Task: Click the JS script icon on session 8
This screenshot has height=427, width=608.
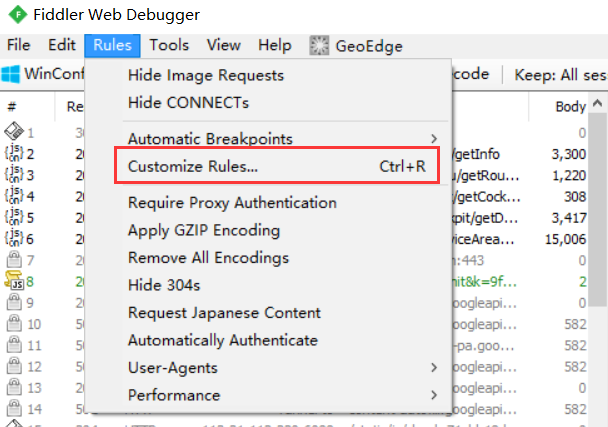Action: [14, 282]
